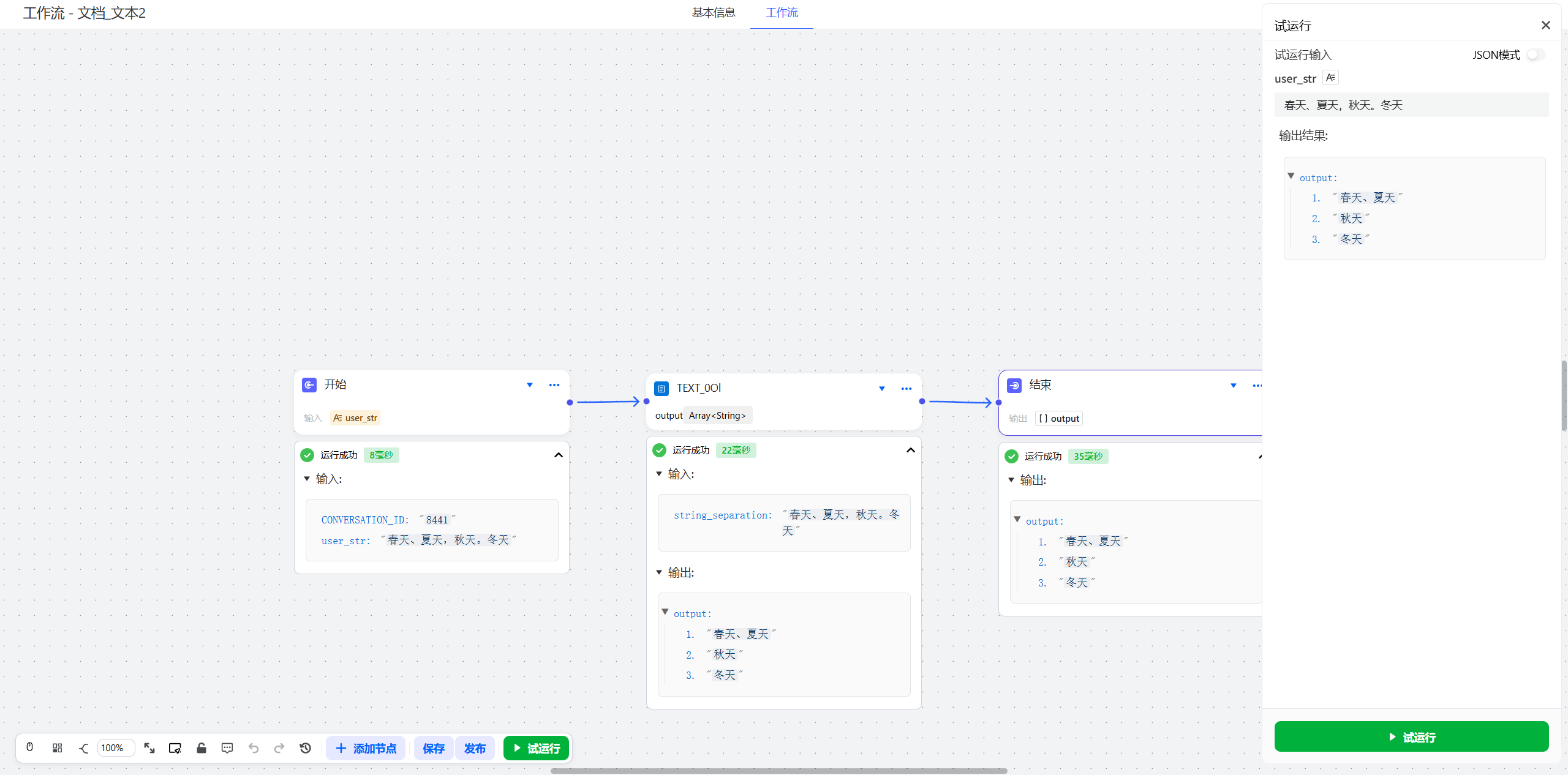Click the 100% zoom level box
Viewport: 1568px width, 775px height.
pos(115,747)
